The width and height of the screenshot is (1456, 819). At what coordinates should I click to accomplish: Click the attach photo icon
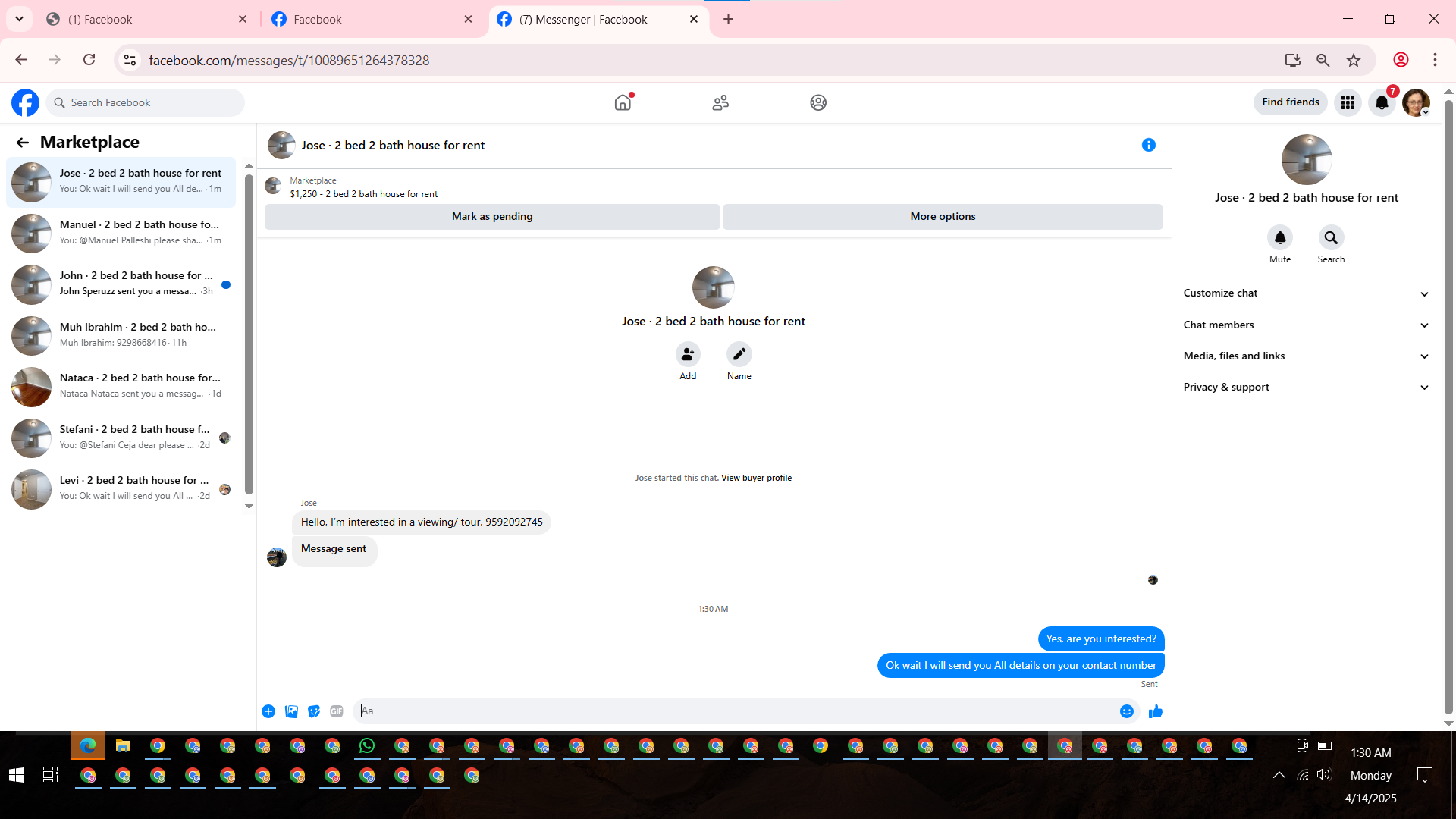pyautogui.click(x=291, y=711)
